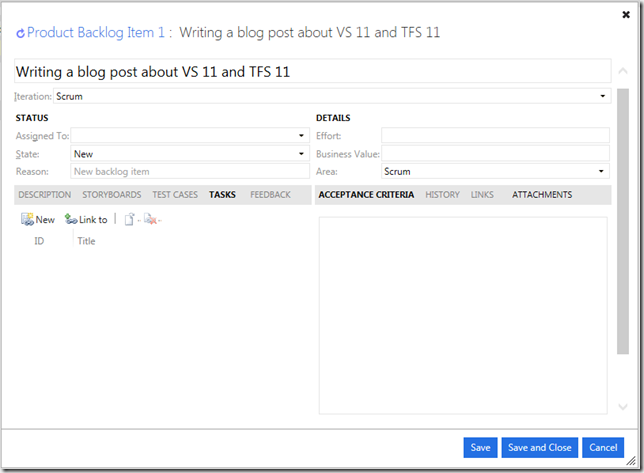Viewport: 644px width, 473px height.
Task: Click the dialog resize grip icon
Action: click(631, 462)
